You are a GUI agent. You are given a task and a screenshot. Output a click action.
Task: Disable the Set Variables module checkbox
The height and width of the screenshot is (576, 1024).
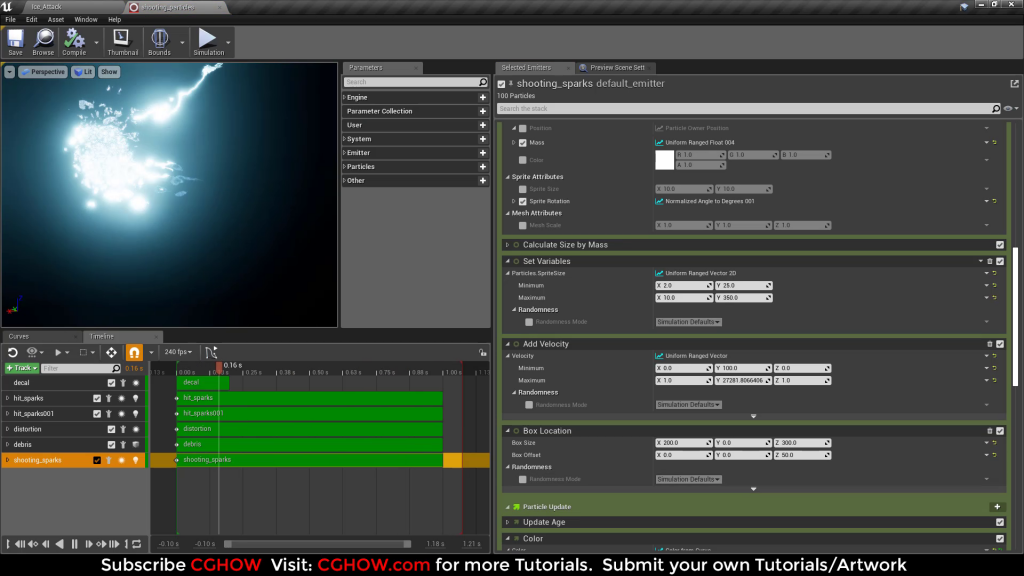click(x=1000, y=261)
